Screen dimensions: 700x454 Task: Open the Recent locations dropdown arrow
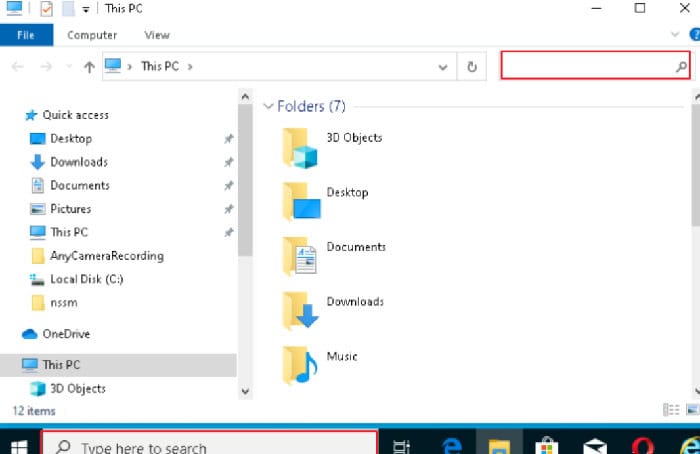coord(69,67)
